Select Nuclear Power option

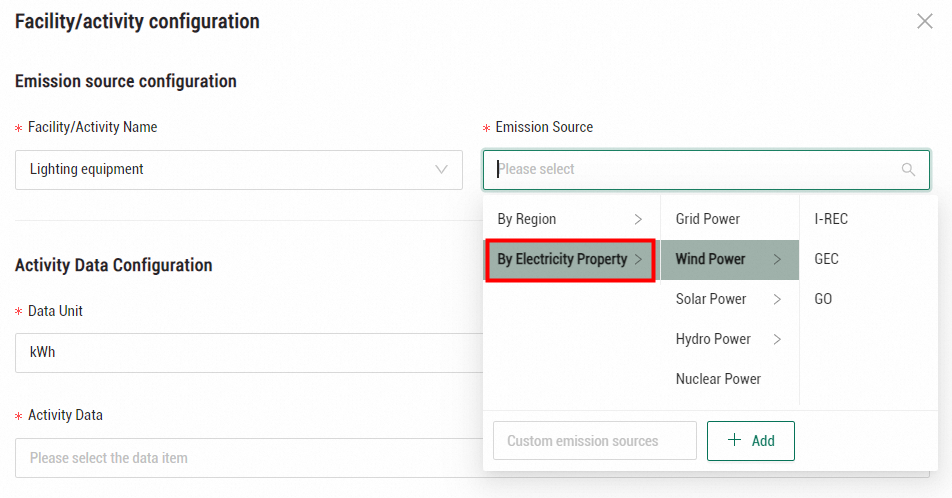[718, 379]
